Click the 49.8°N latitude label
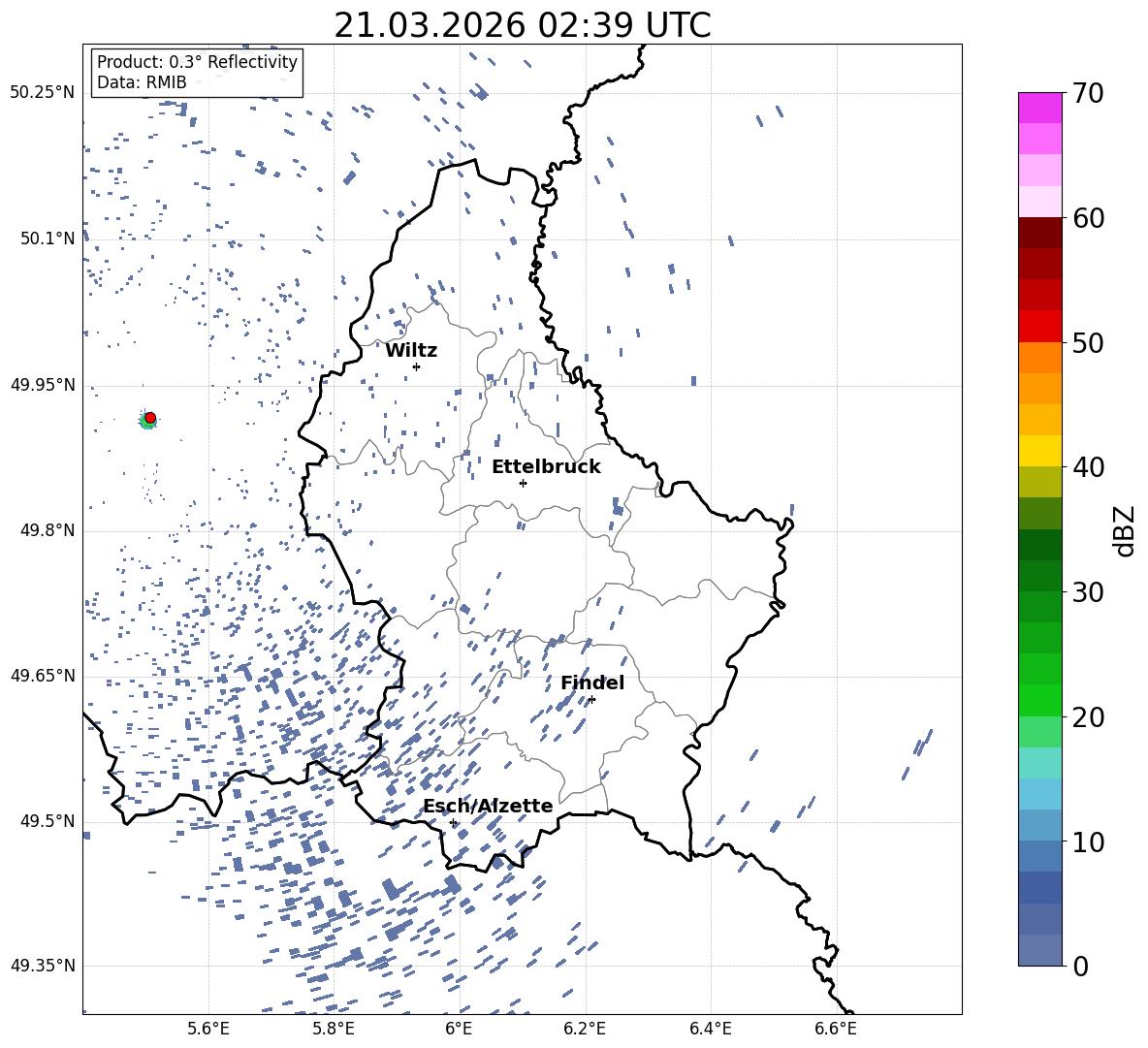The height and width of the screenshot is (1048, 1148). [48, 530]
